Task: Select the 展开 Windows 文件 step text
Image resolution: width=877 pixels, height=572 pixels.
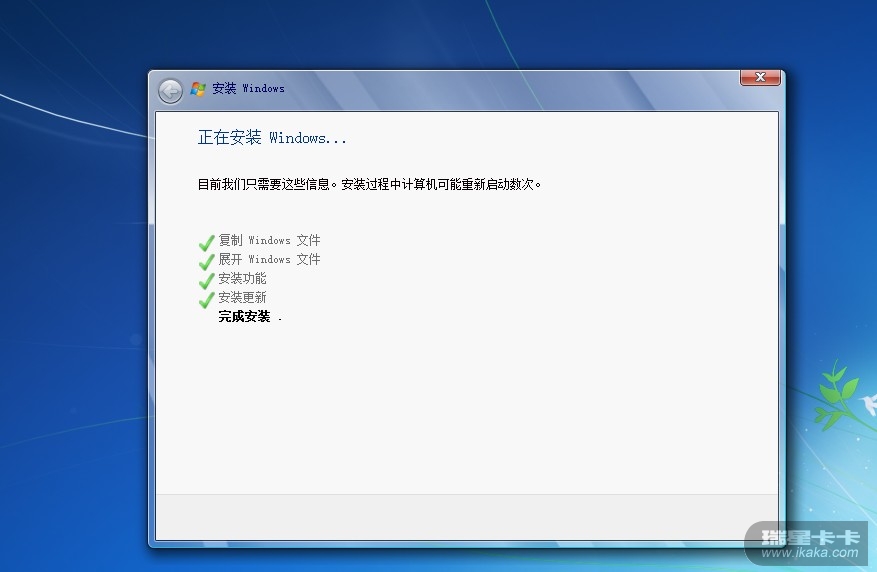Action: [269, 259]
